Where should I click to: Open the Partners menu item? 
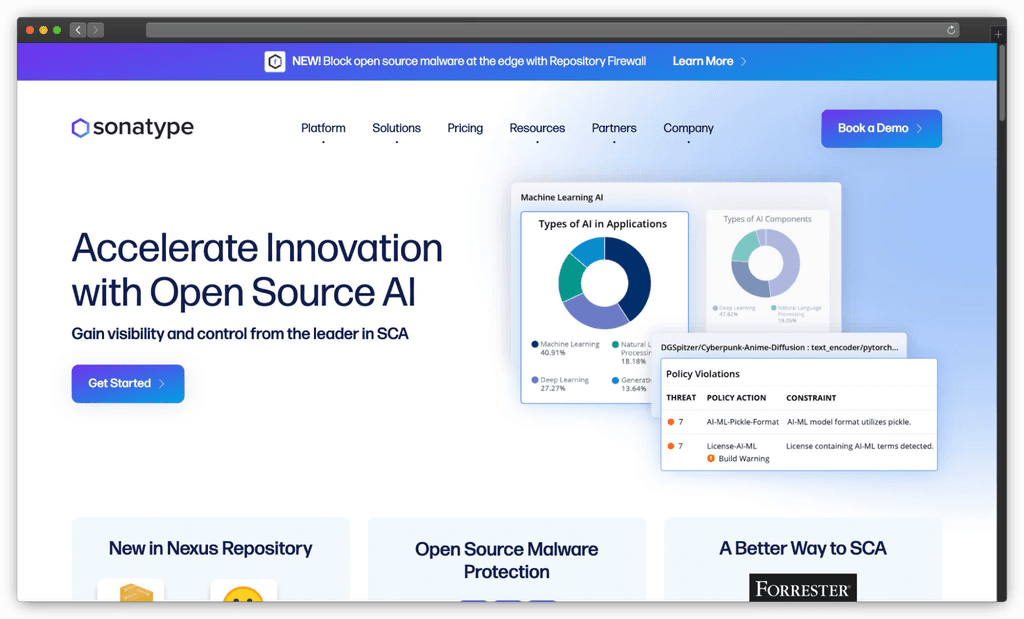tap(614, 128)
